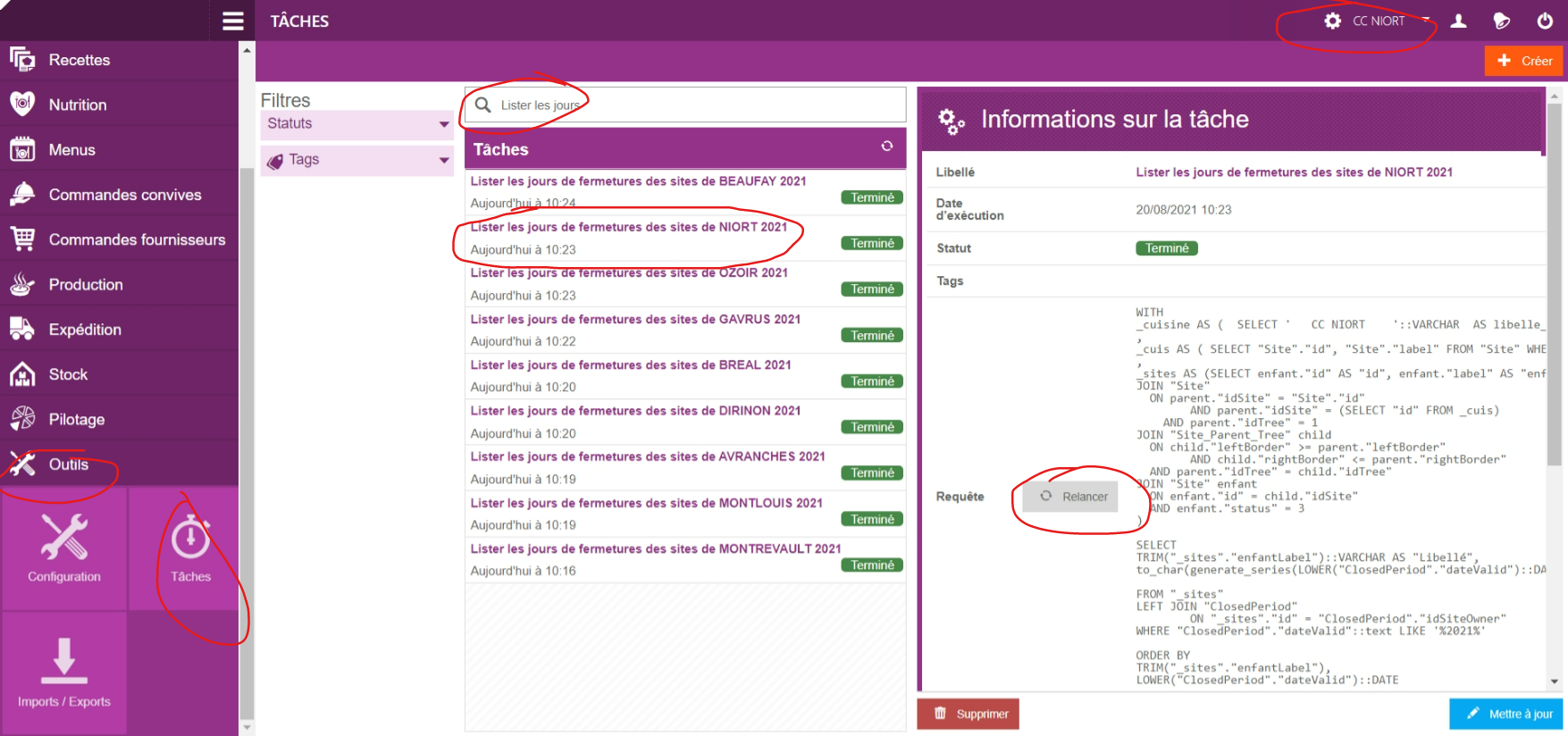Click the Terminé badge of BEAUFAY 2021

(x=872, y=197)
